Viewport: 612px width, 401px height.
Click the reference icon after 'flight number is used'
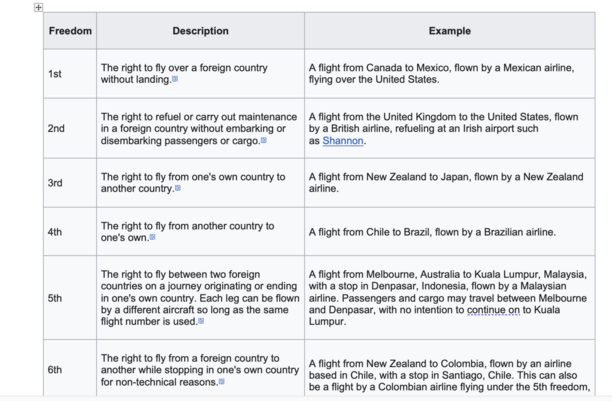click(201, 321)
